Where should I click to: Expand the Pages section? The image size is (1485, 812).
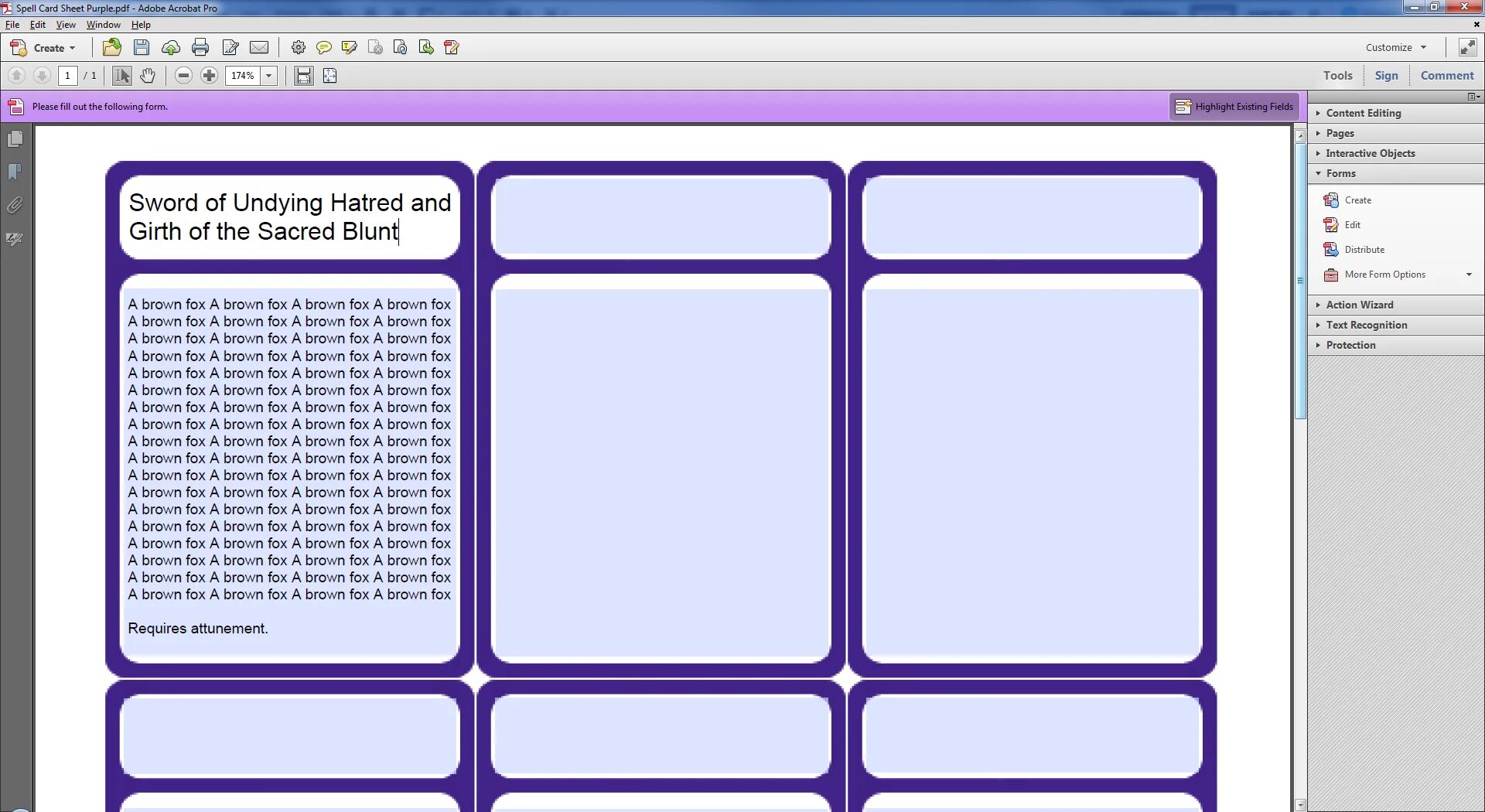1396,133
